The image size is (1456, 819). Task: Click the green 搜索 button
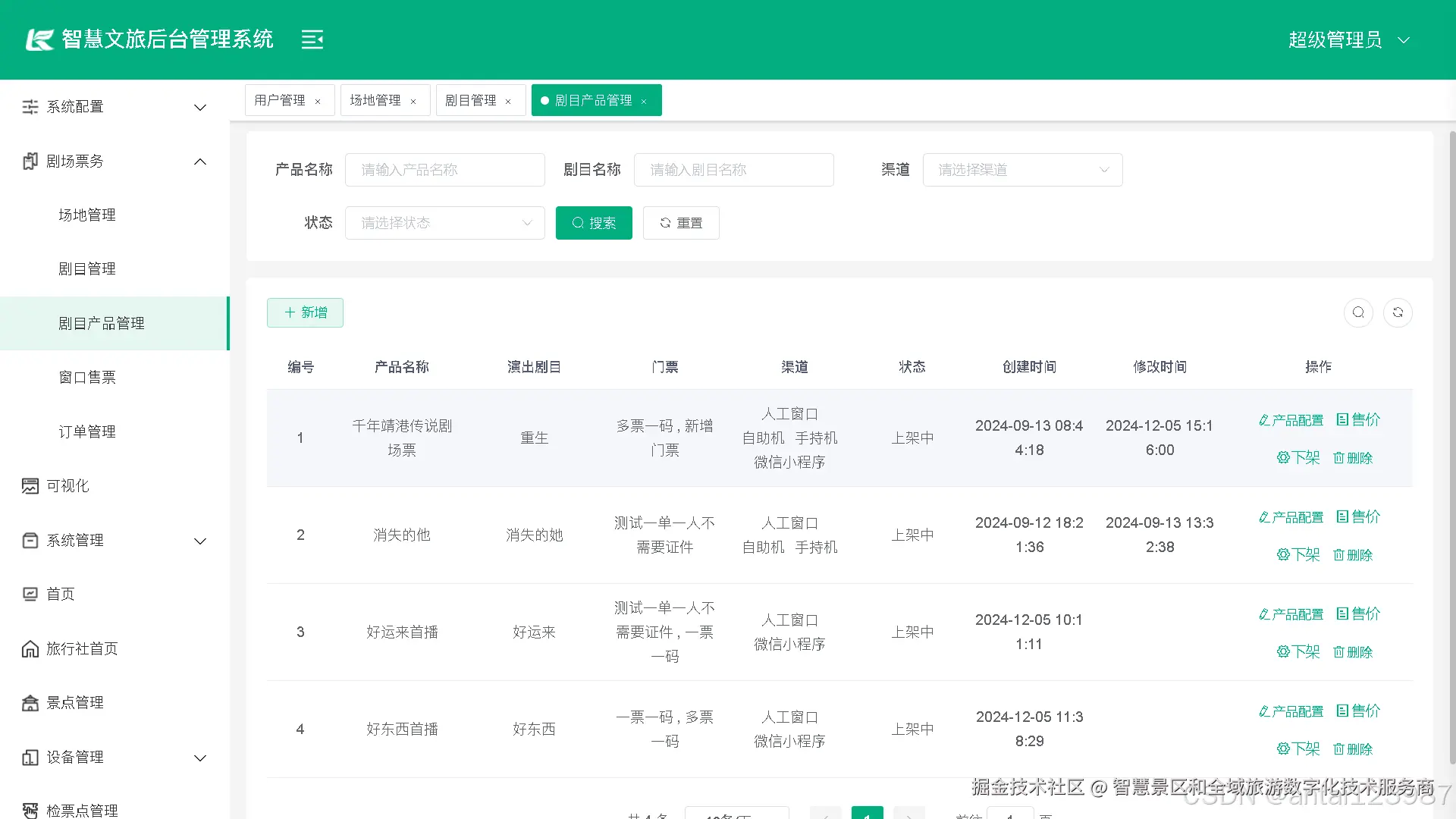(594, 223)
